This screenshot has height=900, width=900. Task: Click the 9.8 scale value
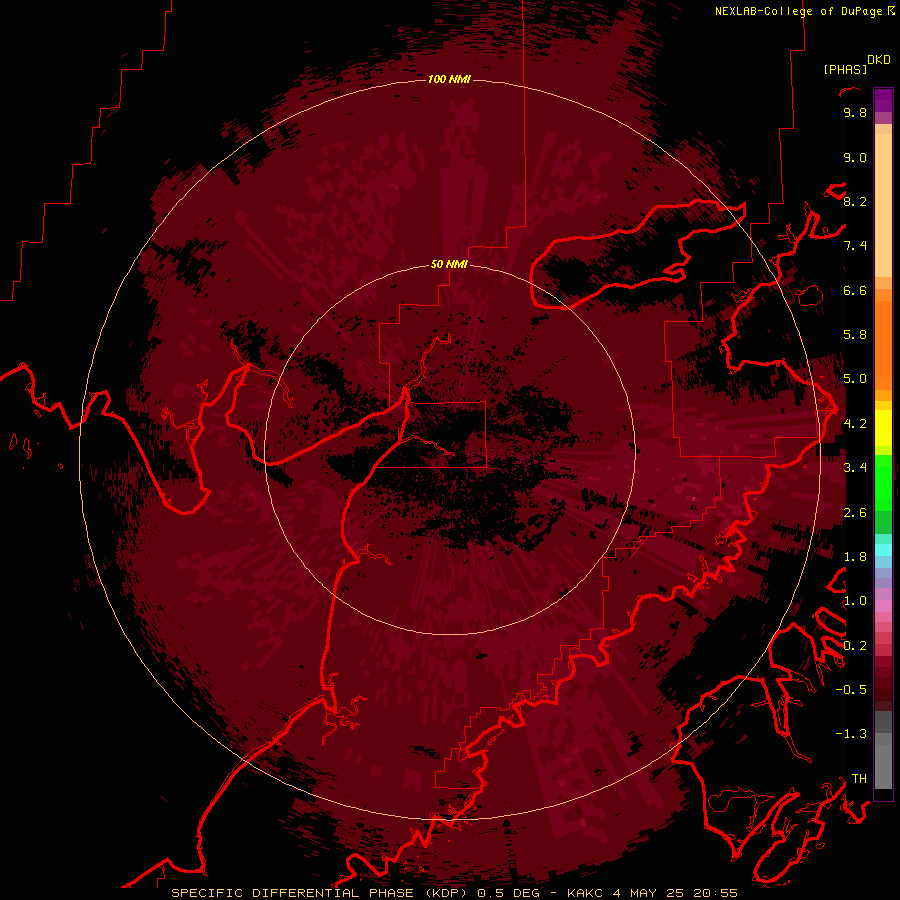(855, 113)
